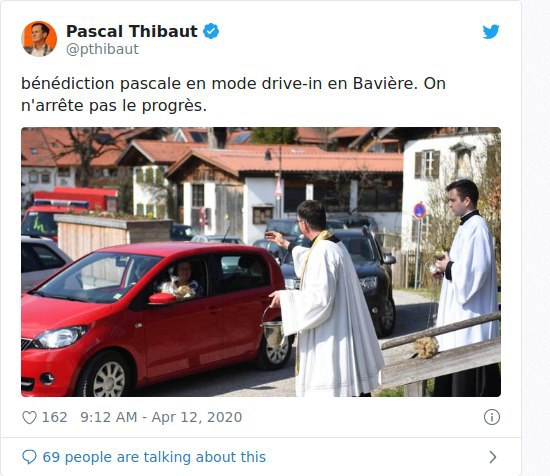Click the words 'n'arrête pas le progrès'
Image resolution: width=550 pixels, height=476 pixels.
point(112,106)
